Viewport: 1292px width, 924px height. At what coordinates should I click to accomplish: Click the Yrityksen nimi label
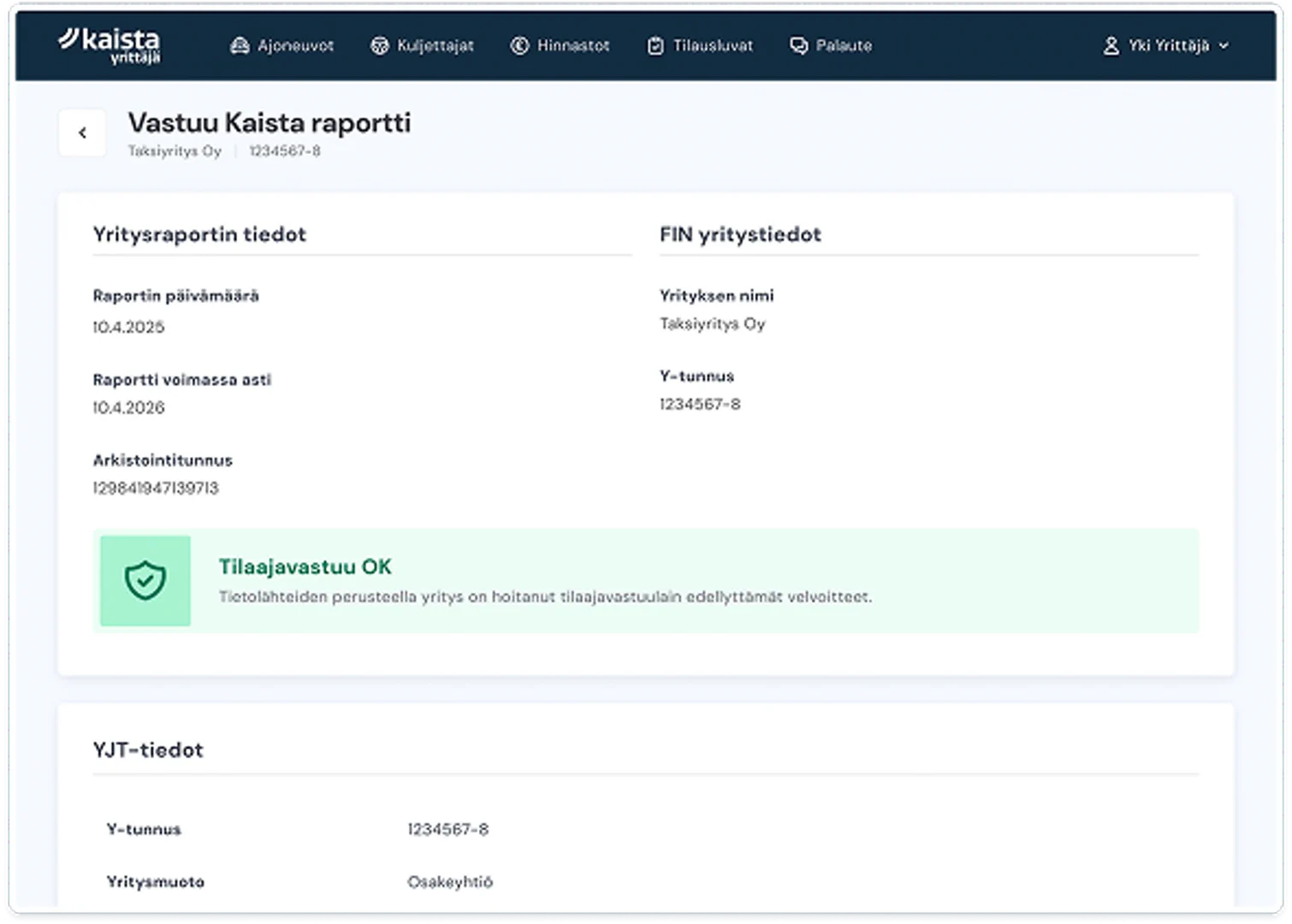coord(716,296)
